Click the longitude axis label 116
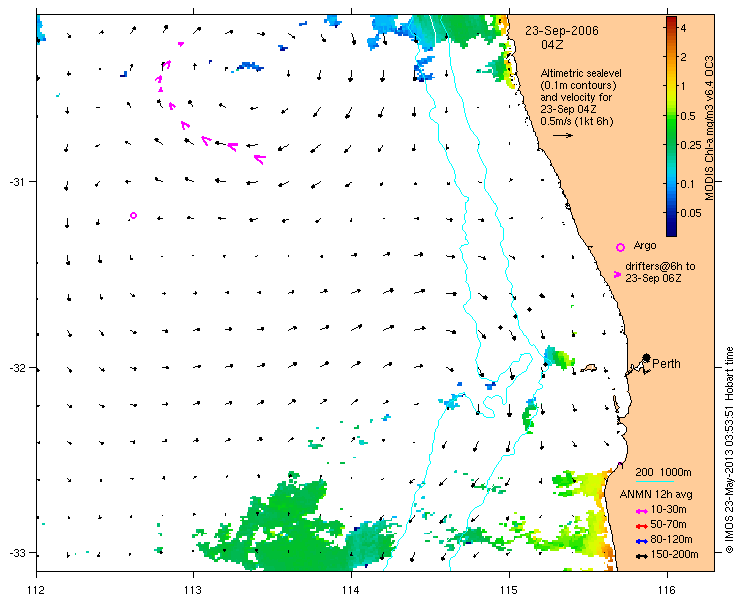 (667, 590)
